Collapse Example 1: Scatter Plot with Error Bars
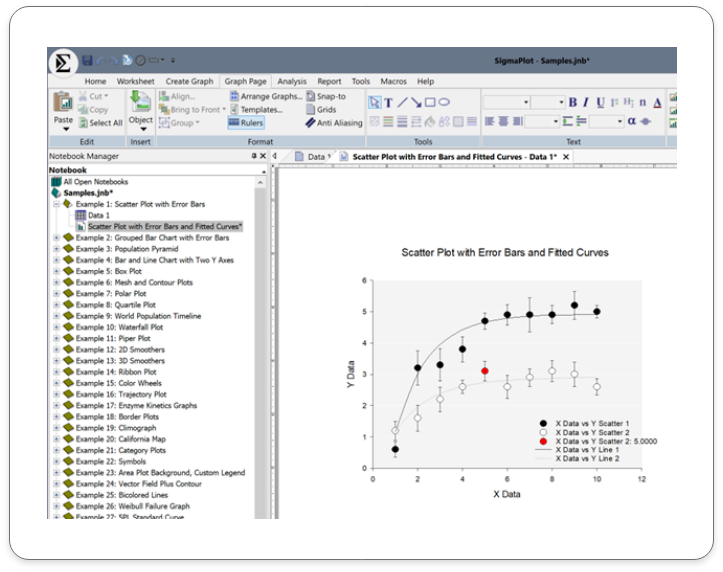The height and width of the screenshot is (572, 723). 56,203
